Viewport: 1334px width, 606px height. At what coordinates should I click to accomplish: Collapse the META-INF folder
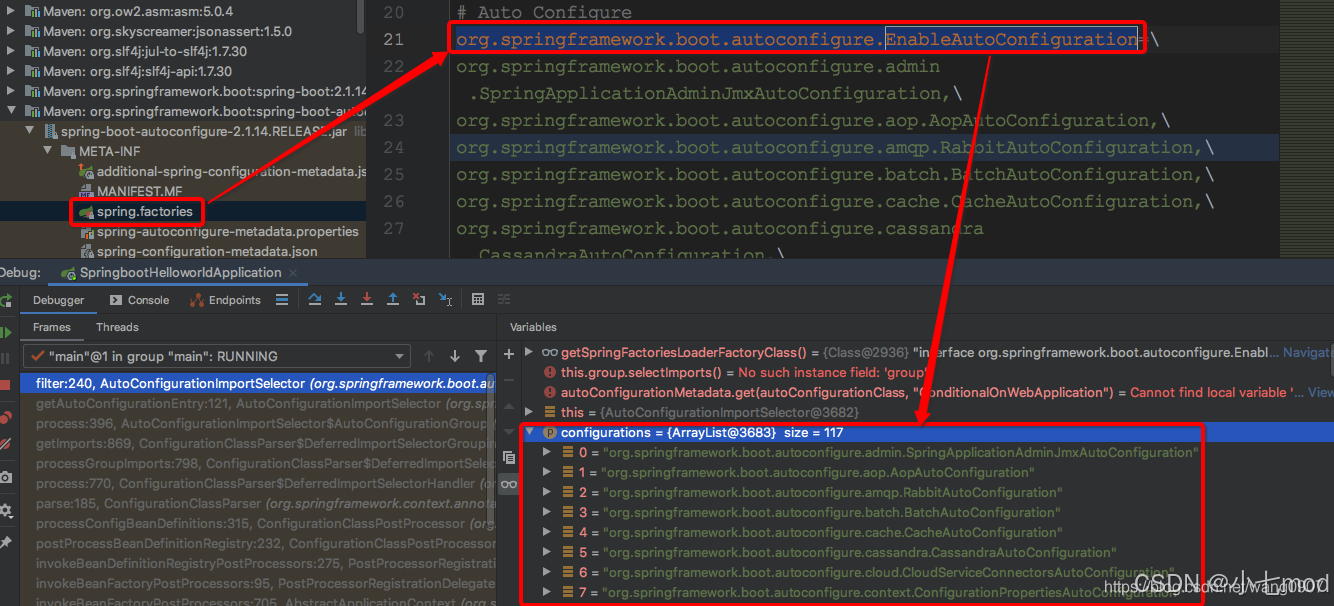[47, 151]
